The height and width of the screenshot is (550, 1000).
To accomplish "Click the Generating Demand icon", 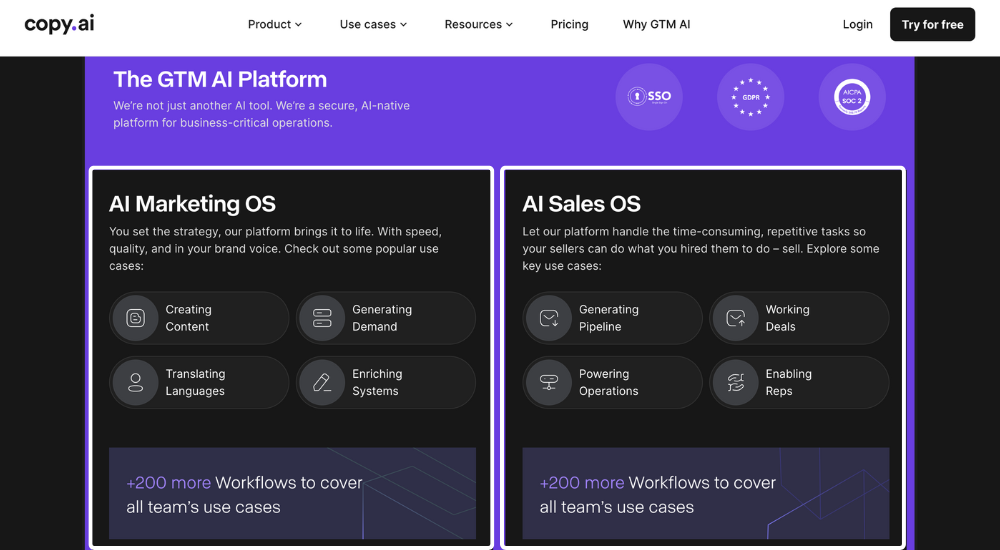I will [x=322, y=318].
